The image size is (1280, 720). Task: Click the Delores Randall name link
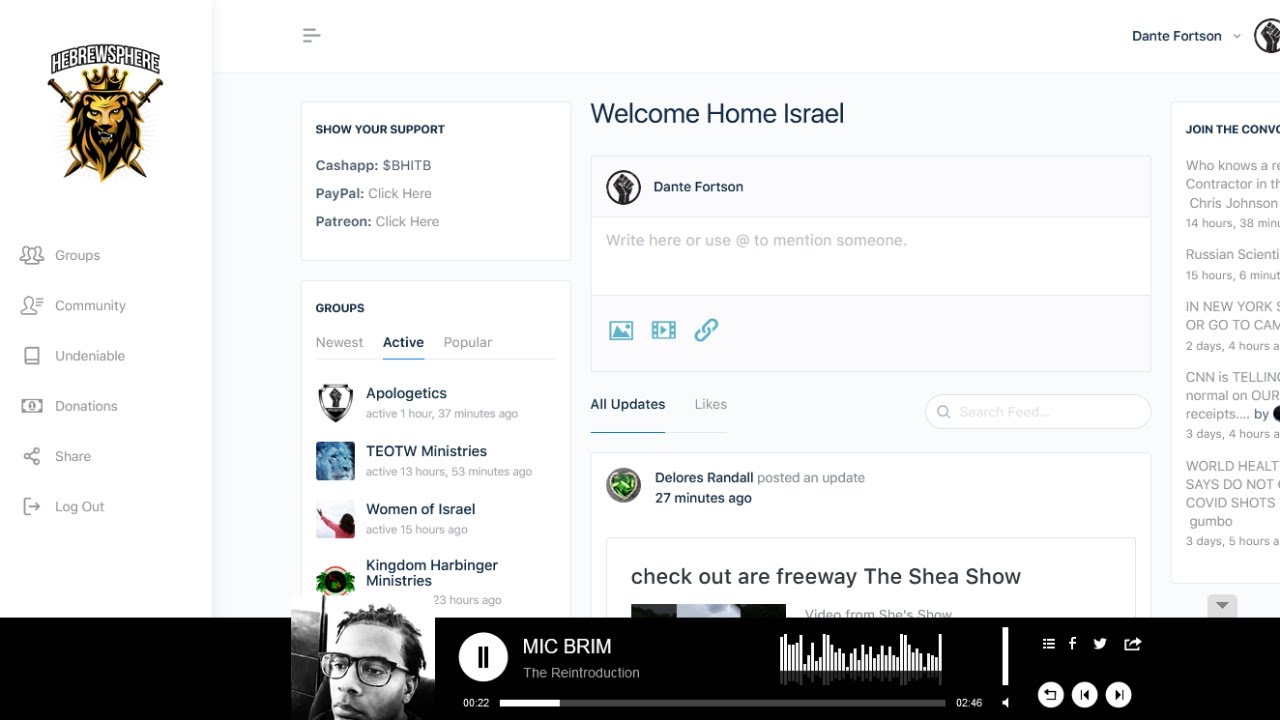point(704,477)
